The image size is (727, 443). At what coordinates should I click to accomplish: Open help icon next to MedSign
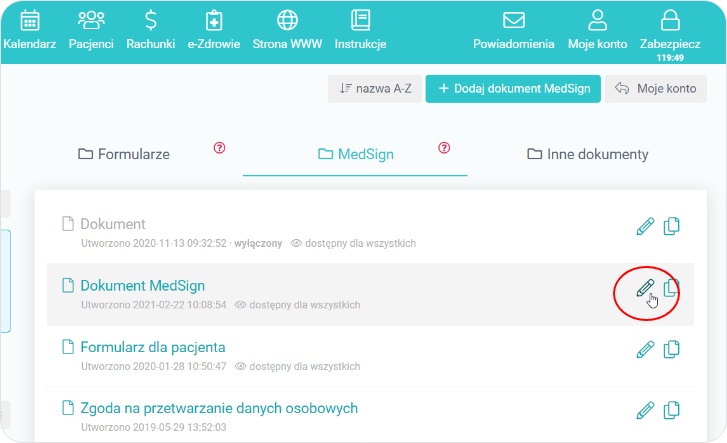coord(444,148)
